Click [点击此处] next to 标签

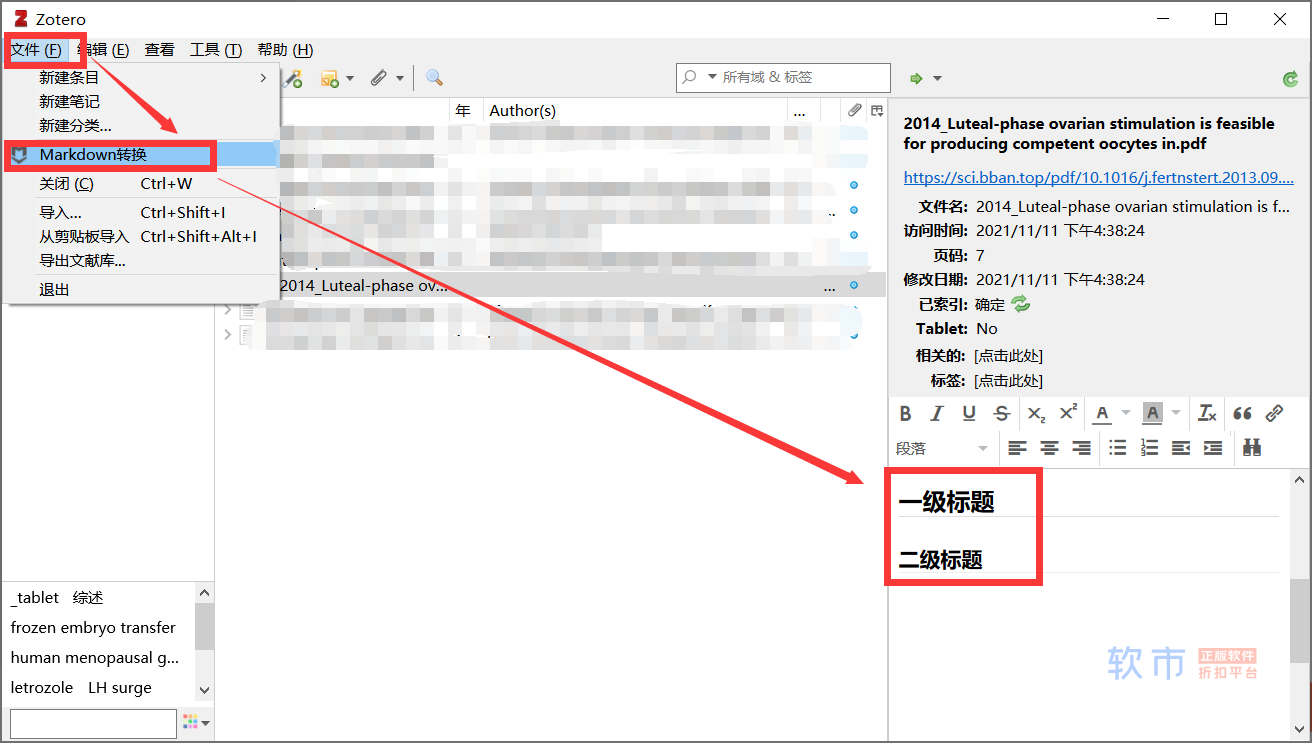point(1008,381)
